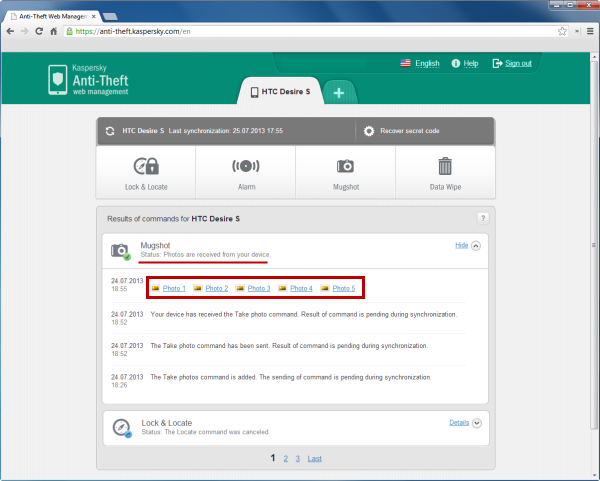
Task: Go to results page 2
Action: pyautogui.click(x=285, y=458)
